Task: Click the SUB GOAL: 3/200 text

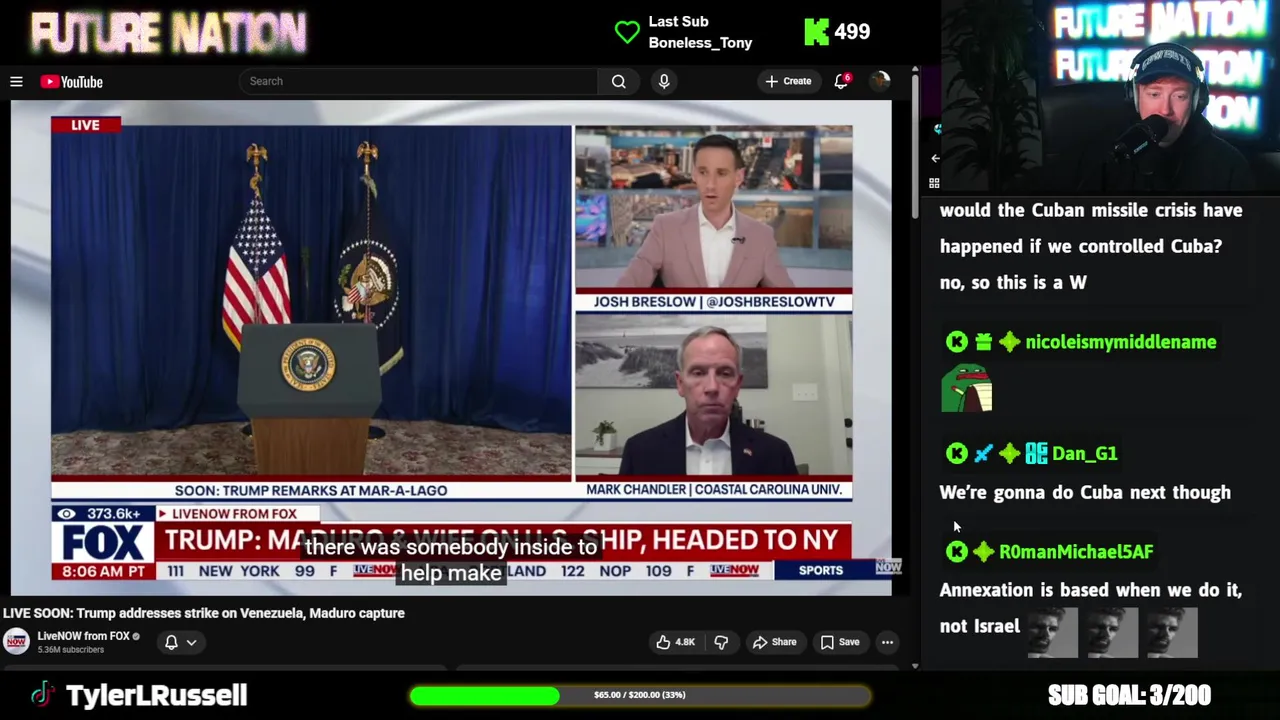Action: [x=1129, y=695]
